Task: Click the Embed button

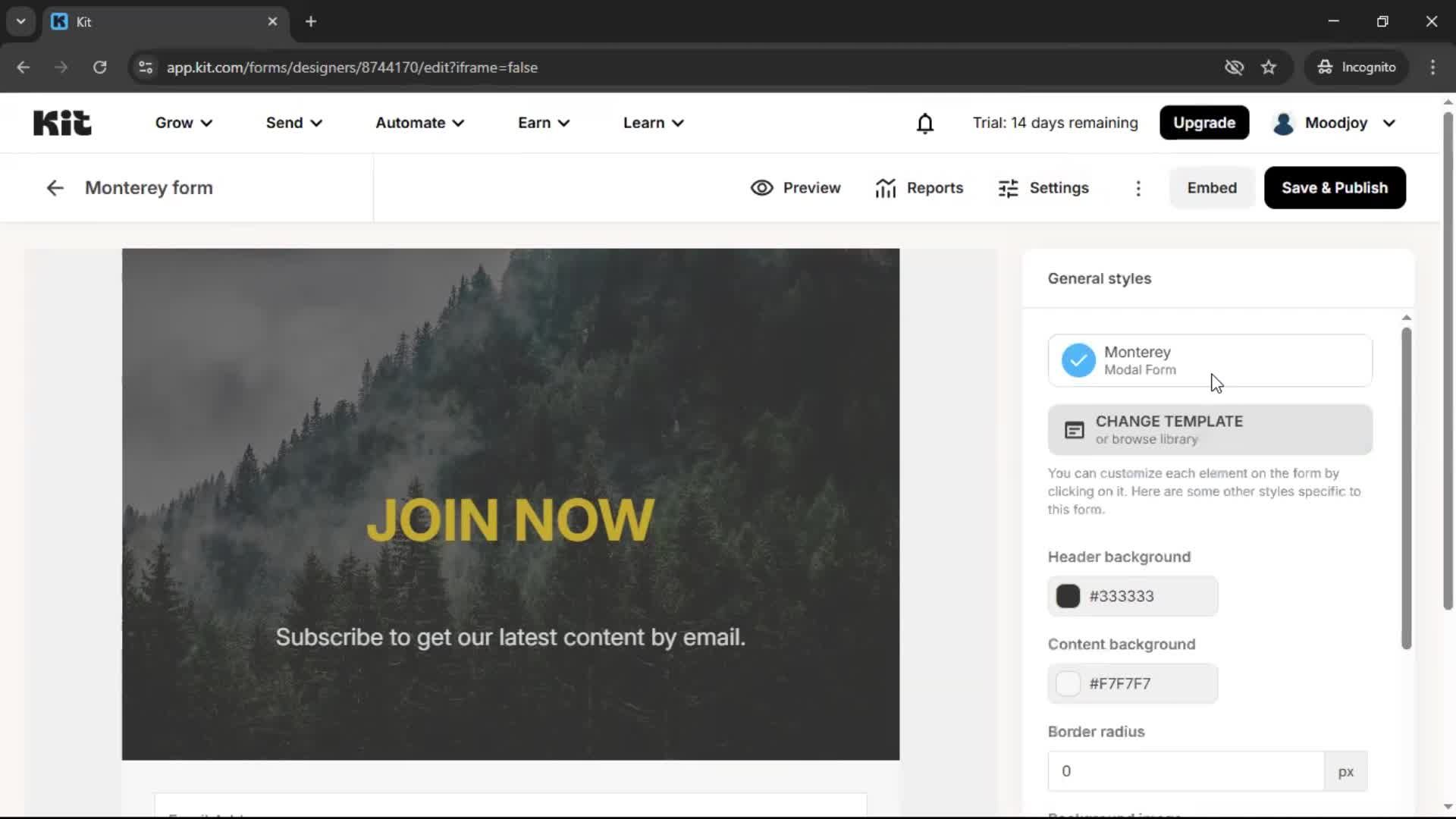Action: click(1211, 187)
